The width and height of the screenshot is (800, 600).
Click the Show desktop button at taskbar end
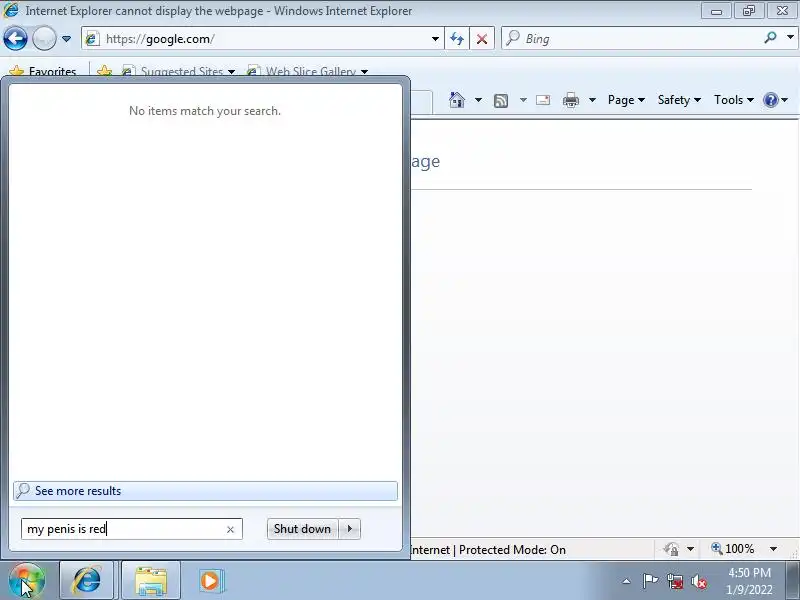click(x=793, y=581)
